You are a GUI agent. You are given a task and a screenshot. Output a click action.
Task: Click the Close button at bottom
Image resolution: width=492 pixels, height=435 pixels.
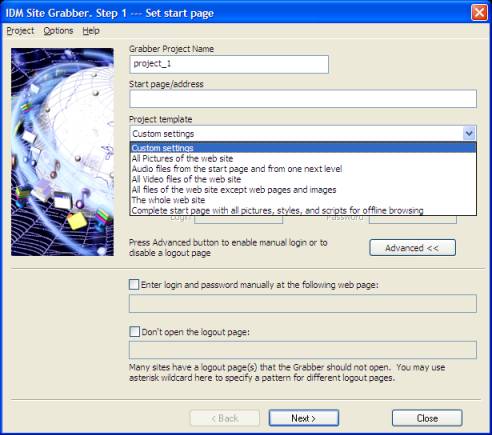pyautogui.click(x=427, y=418)
